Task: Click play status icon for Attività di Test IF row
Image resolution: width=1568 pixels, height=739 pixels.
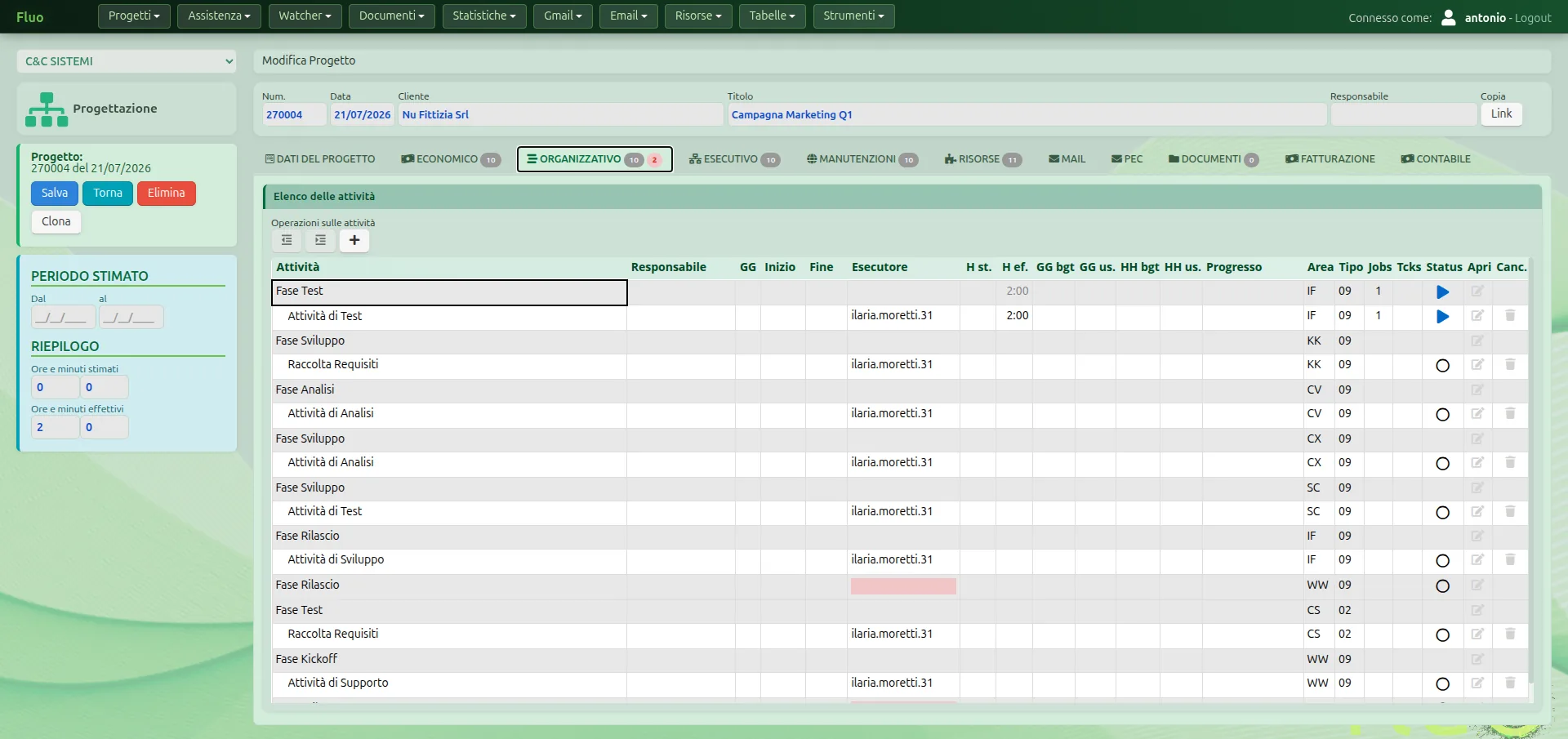Action: pyautogui.click(x=1442, y=316)
